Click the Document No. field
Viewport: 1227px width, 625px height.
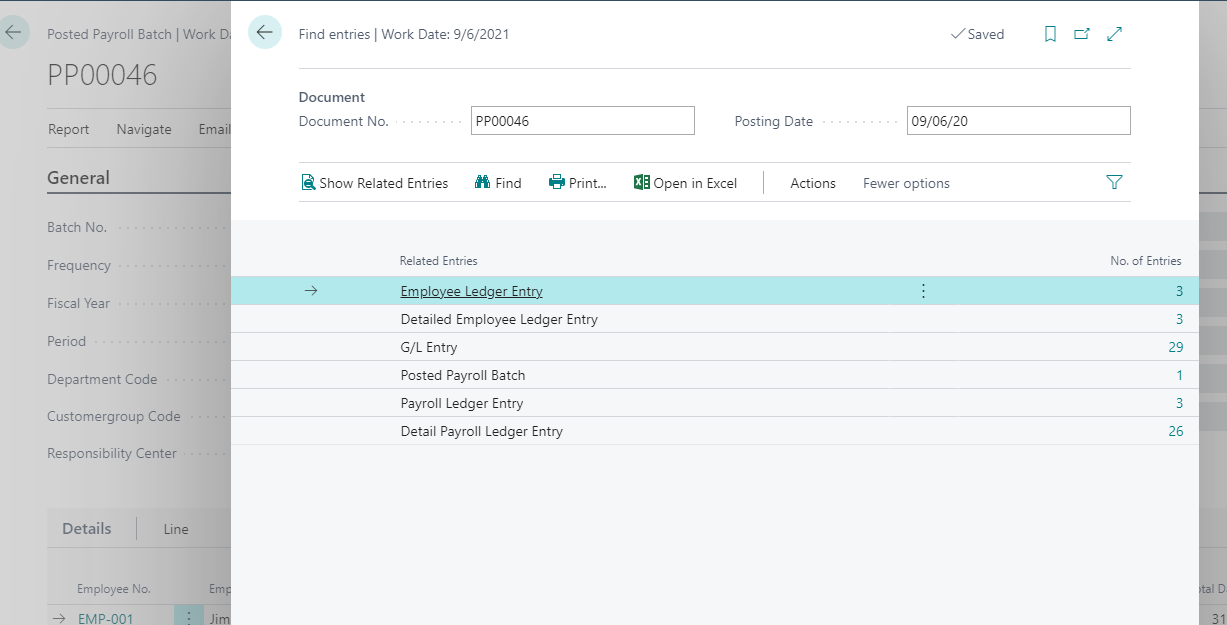tap(582, 121)
